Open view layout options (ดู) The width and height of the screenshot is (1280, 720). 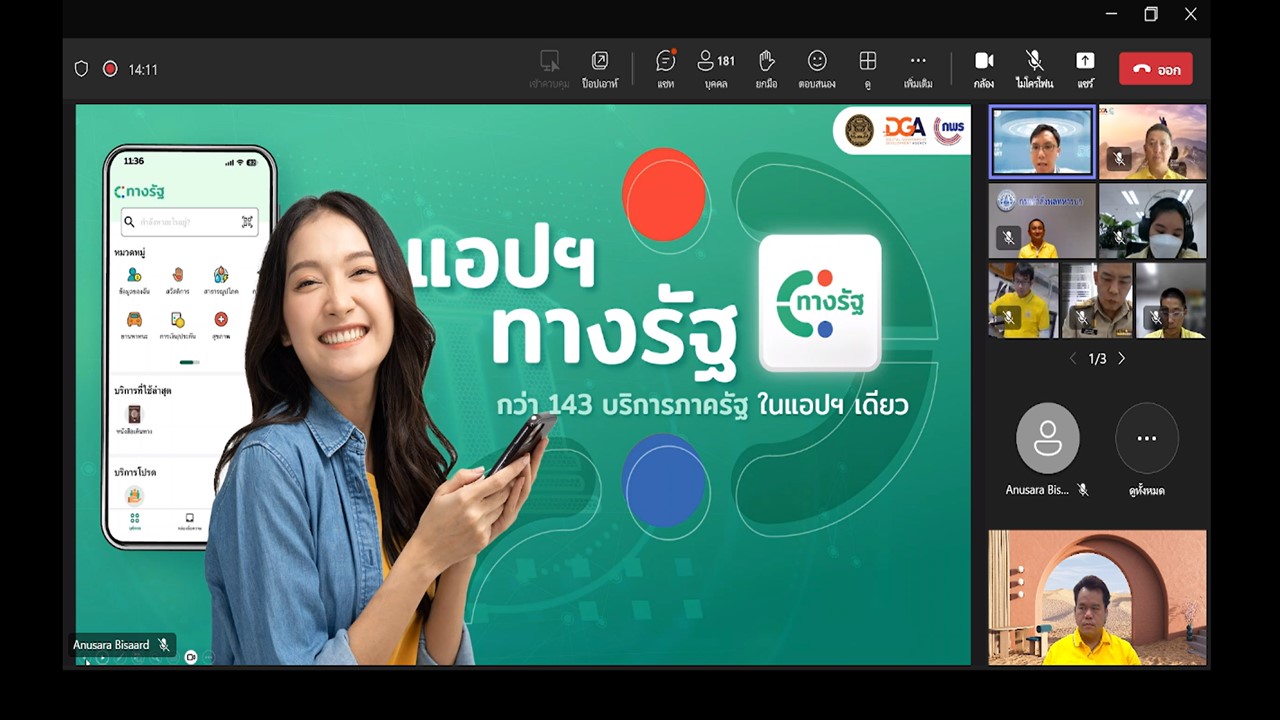868,69
